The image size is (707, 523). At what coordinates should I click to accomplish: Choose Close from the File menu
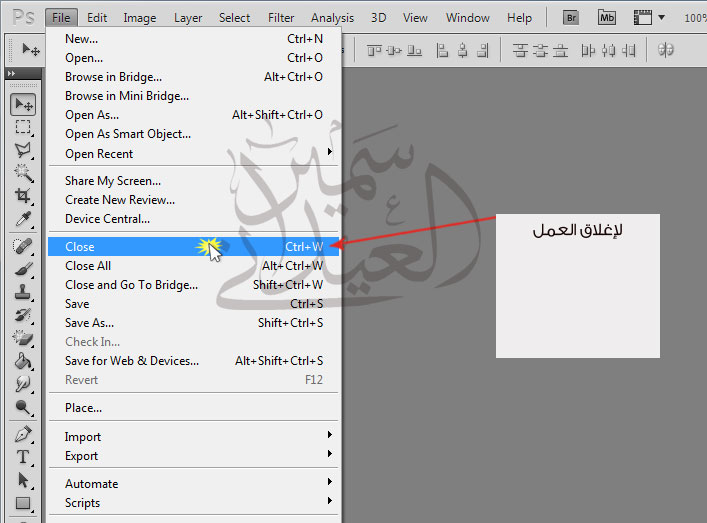pyautogui.click(x=193, y=247)
